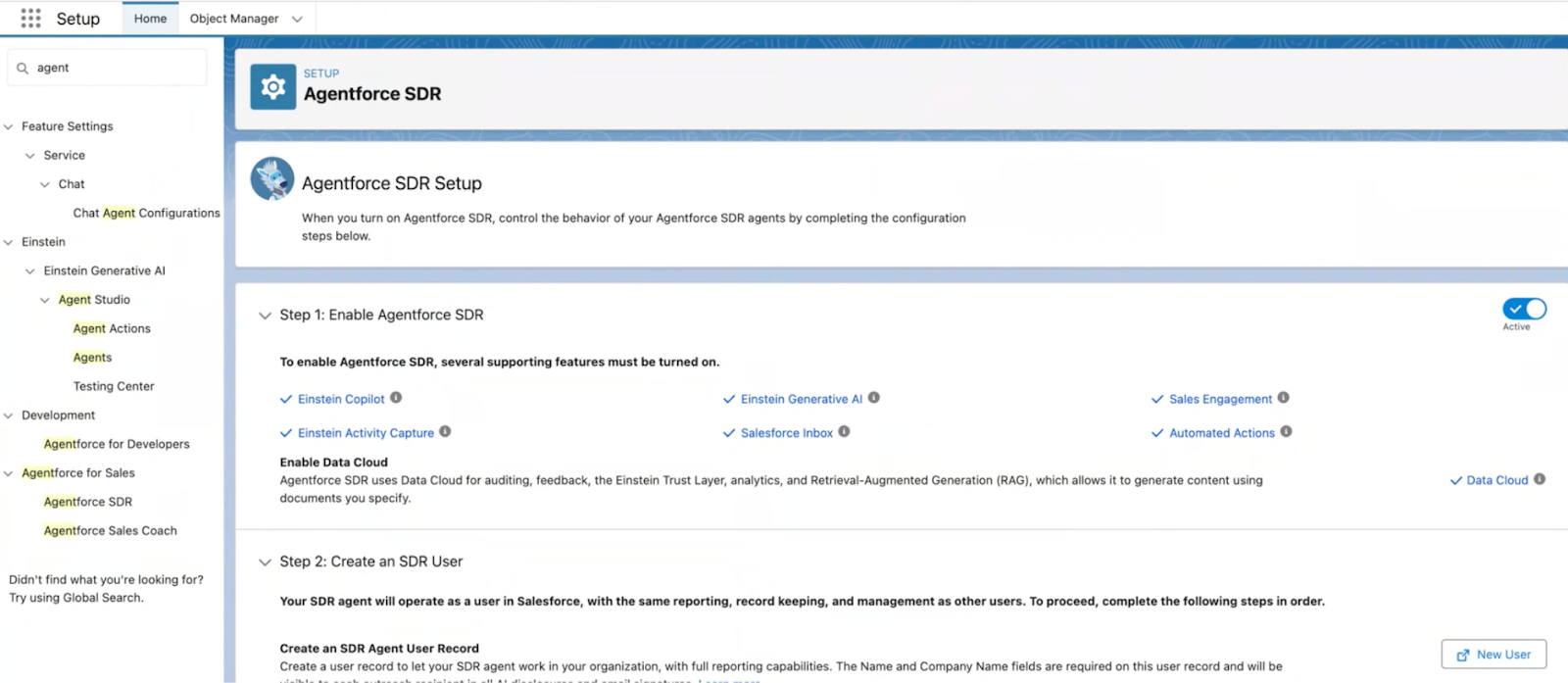Open the Object Manager dropdown arrow
This screenshot has height=683, width=1568.
(297, 19)
